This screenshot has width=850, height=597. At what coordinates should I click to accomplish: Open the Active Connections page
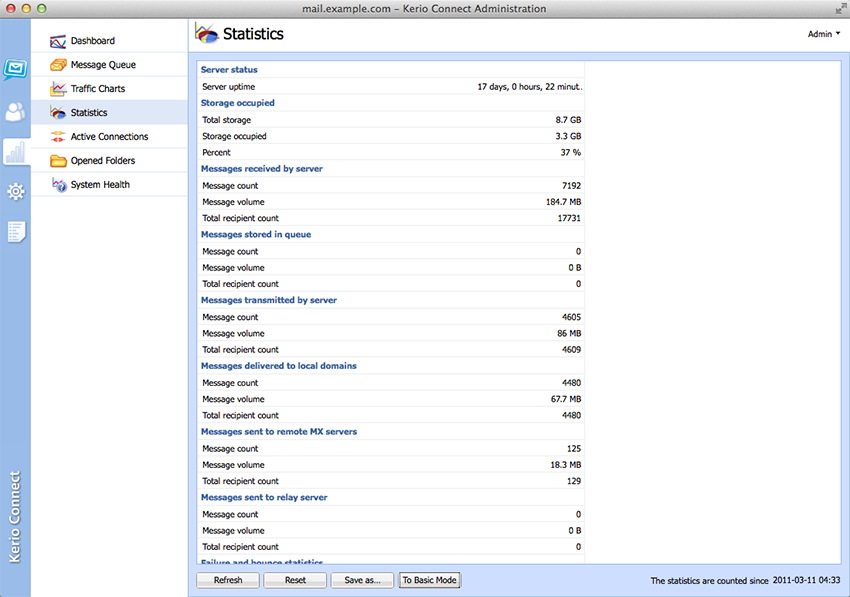(109, 137)
